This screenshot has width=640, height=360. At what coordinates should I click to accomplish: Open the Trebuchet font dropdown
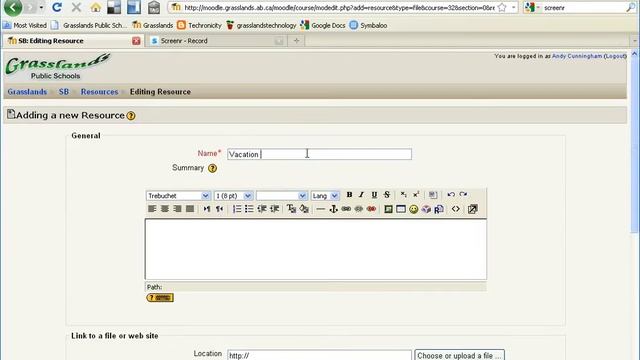[x=178, y=196]
